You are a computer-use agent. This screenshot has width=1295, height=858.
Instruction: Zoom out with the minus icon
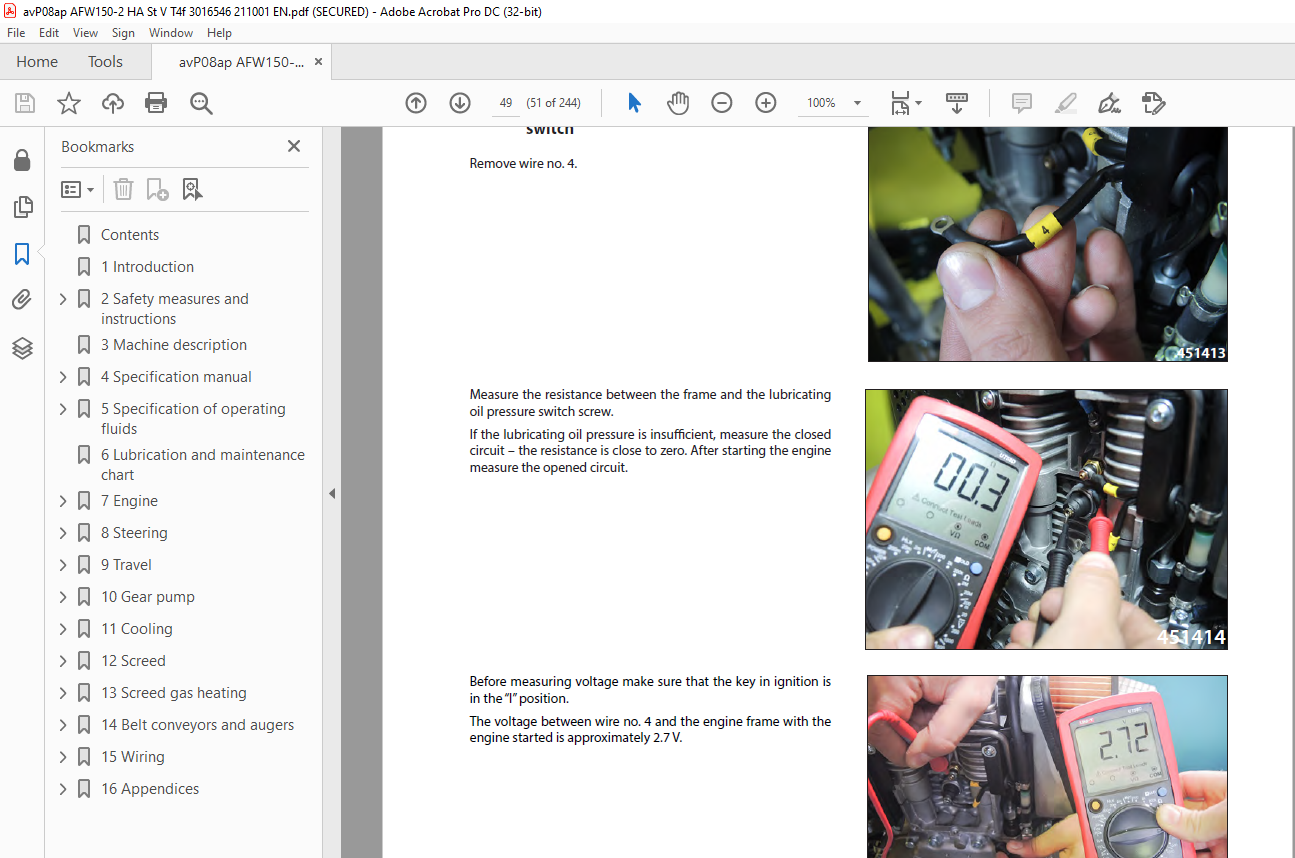point(722,103)
